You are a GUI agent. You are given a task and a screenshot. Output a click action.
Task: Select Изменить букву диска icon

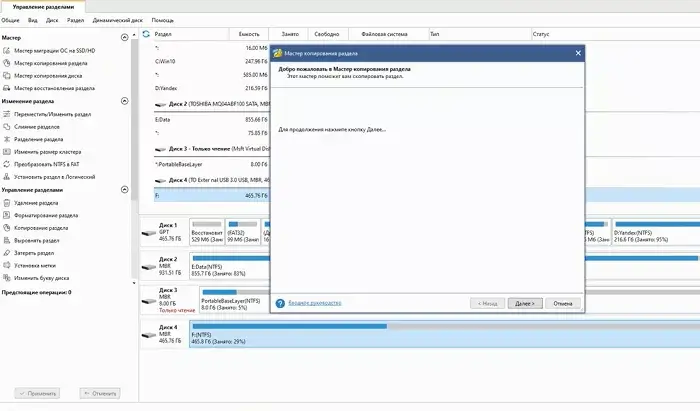click(x=7, y=278)
